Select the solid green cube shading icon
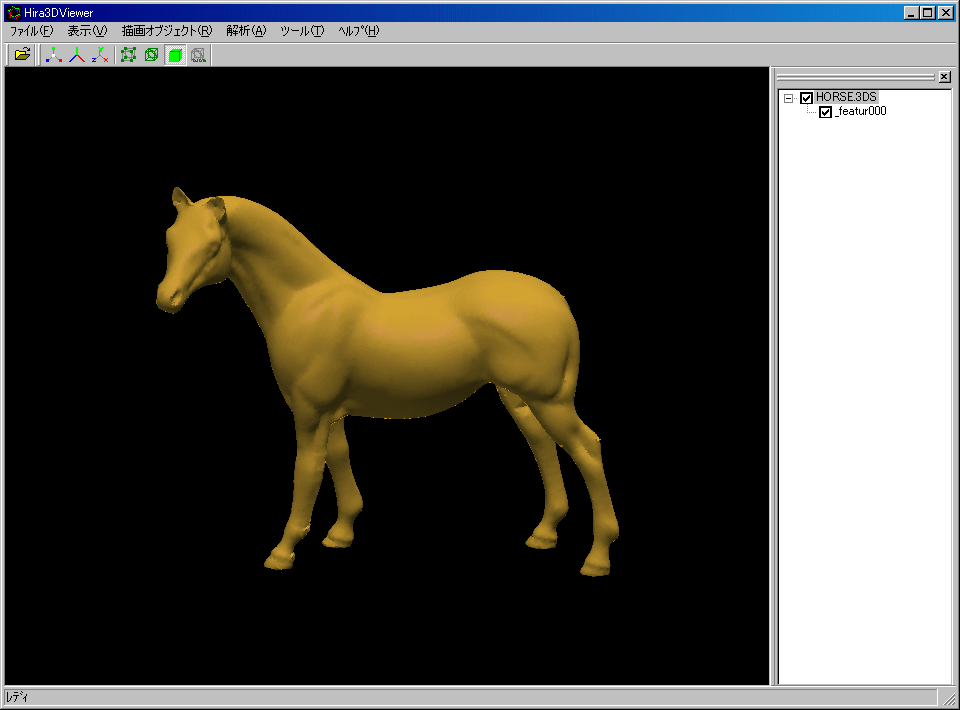Screen dimensions: 960x710 (175, 55)
